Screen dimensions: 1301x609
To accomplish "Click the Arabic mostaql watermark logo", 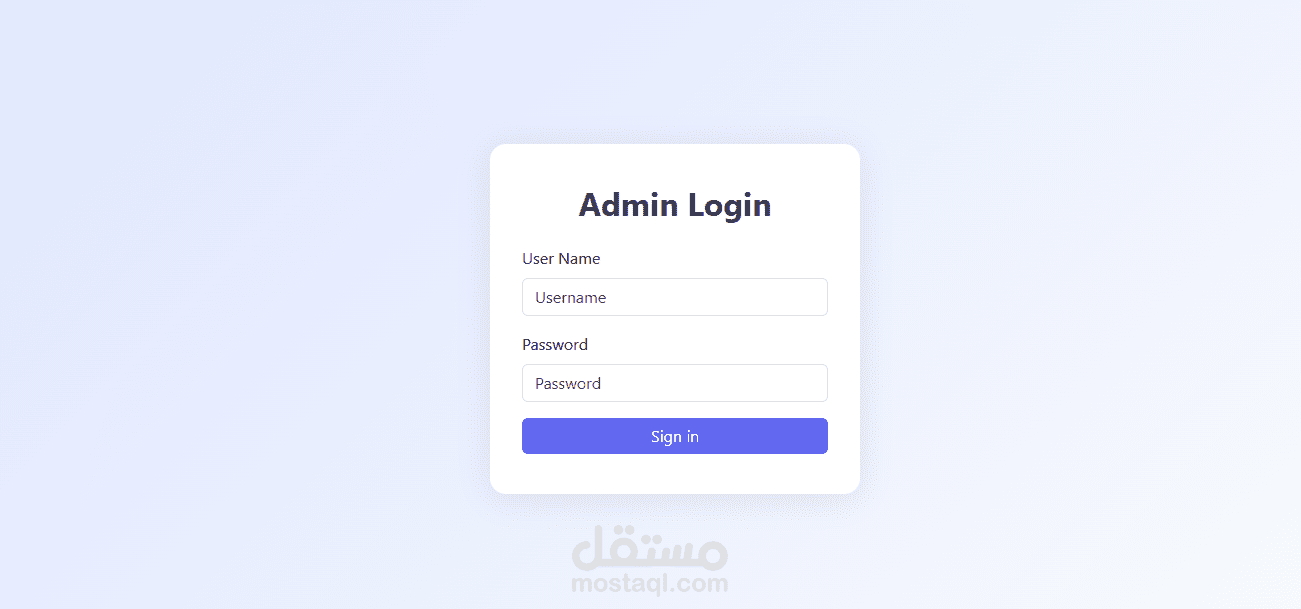I will pyautogui.click(x=650, y=547).
